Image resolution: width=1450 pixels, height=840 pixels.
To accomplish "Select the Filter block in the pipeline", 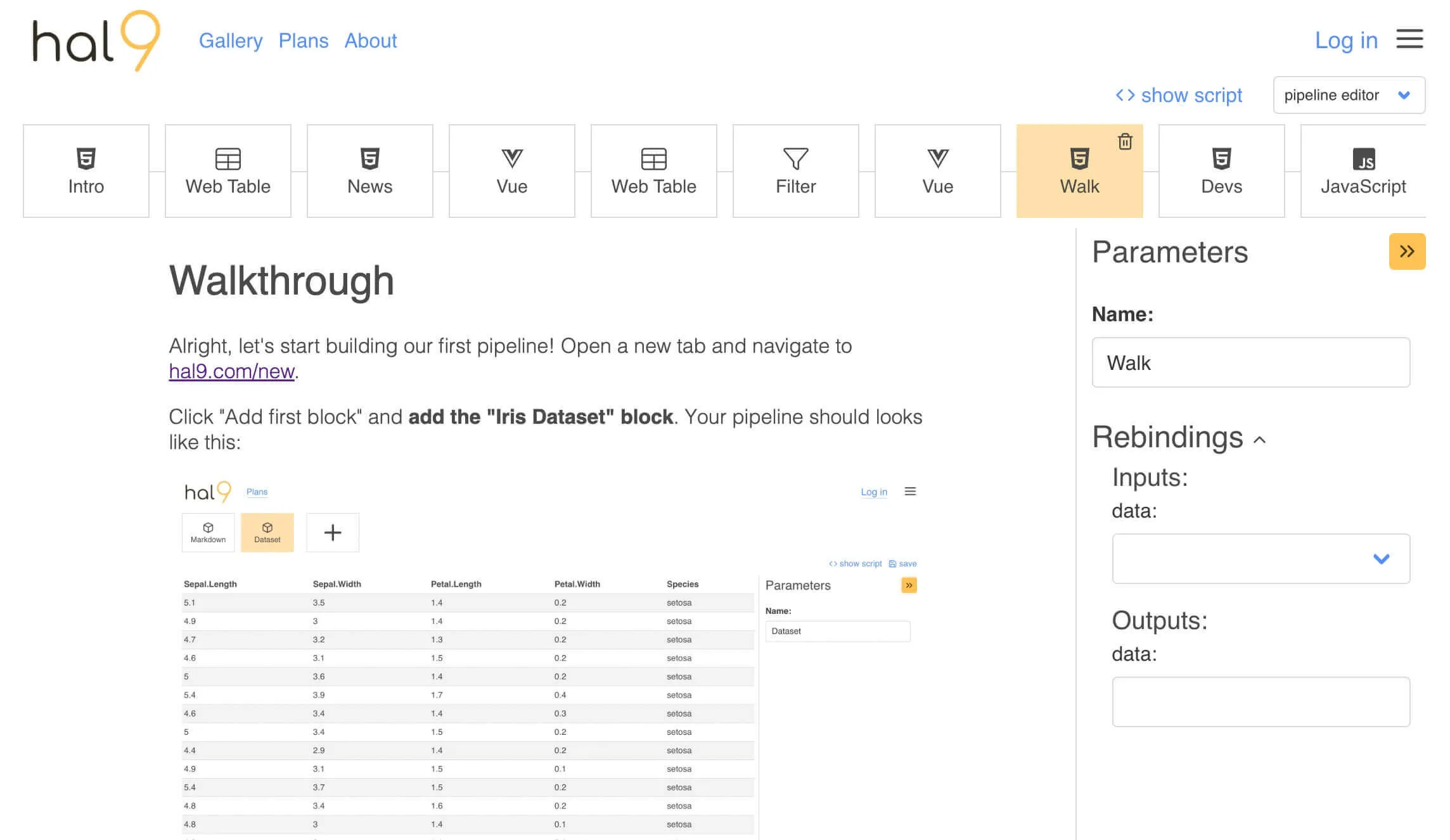I will tap(795, 171).
